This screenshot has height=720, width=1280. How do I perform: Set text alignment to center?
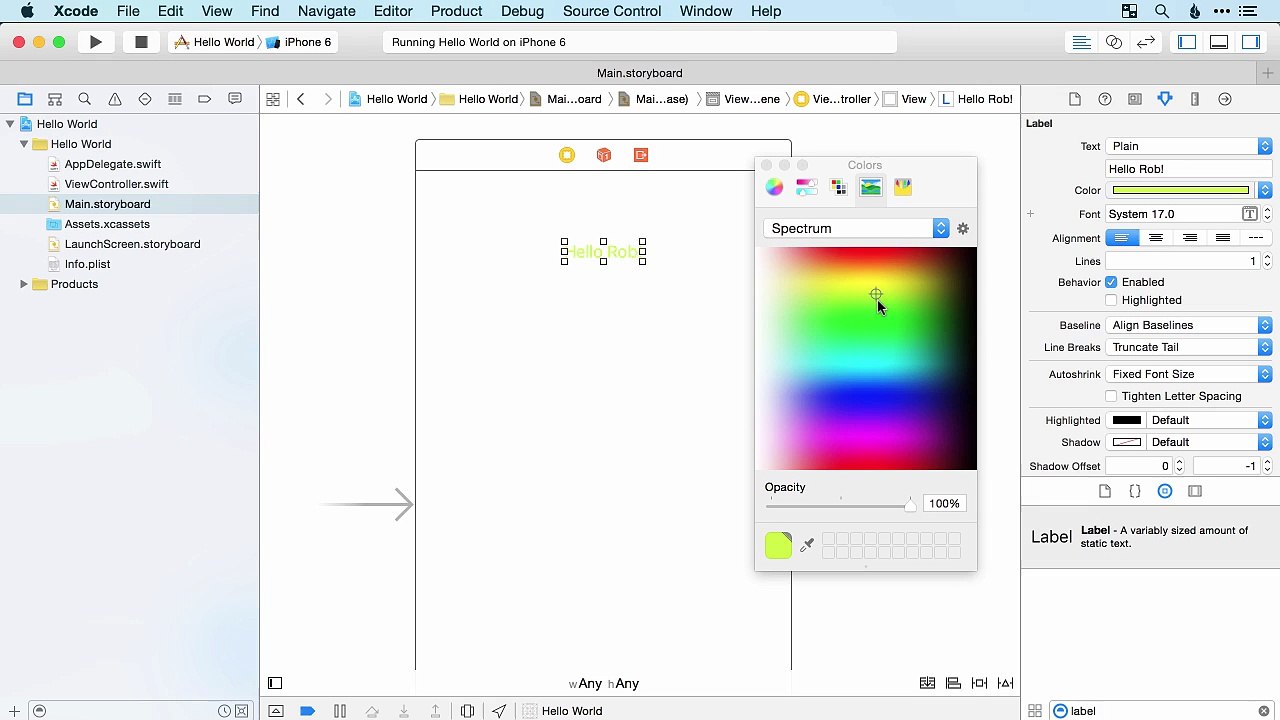(x=1156, y=238)
